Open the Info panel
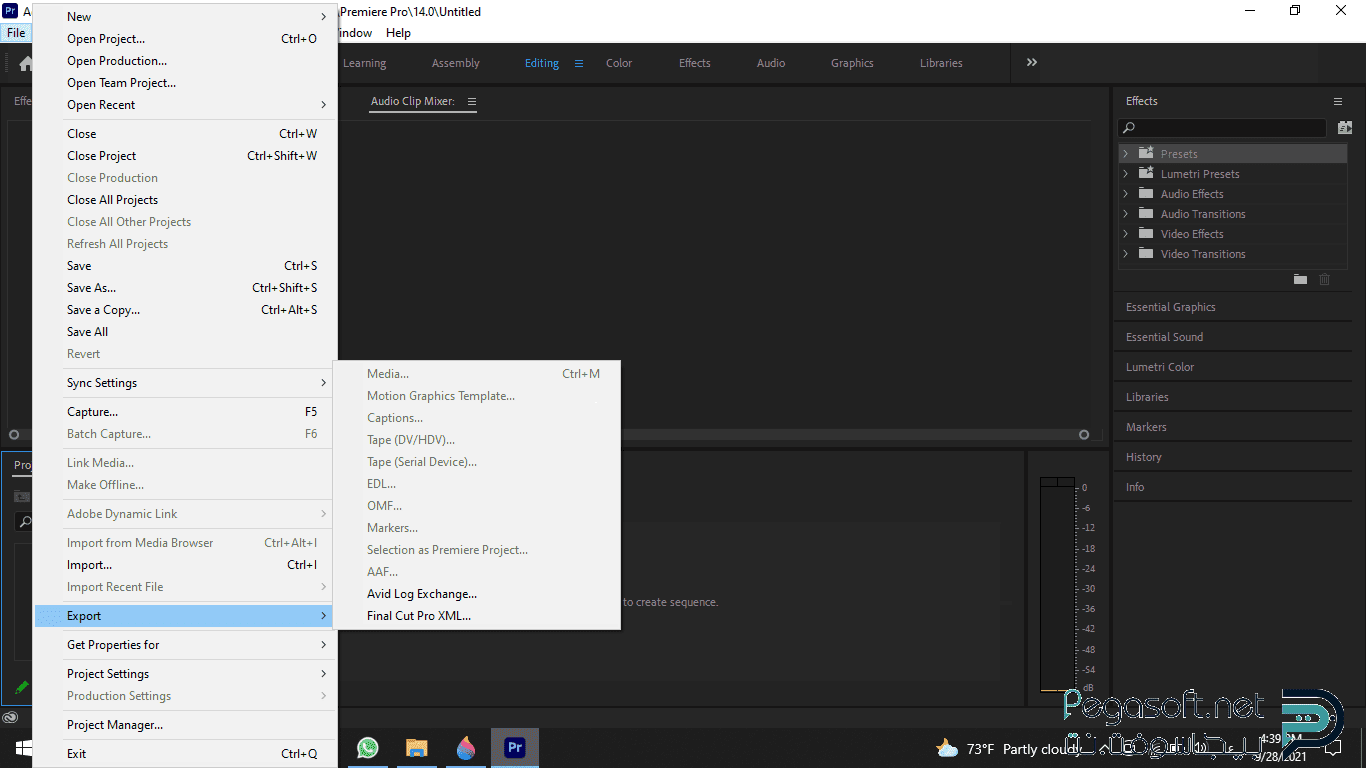 click(1135, 487)
